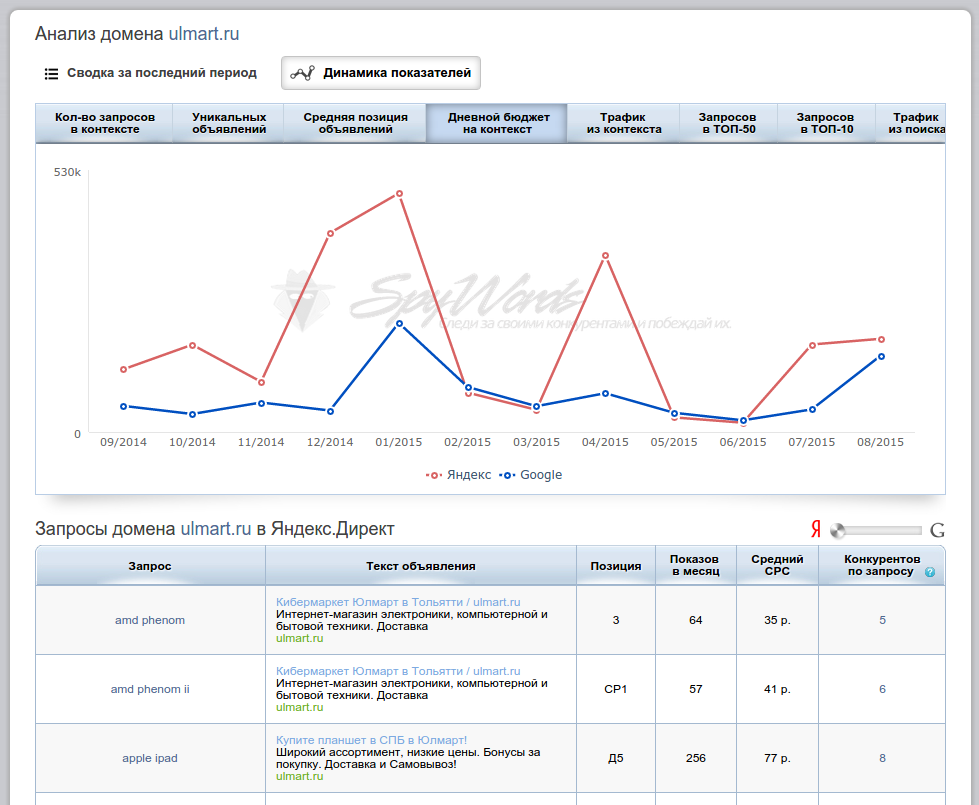Select the Средняя позиция объявлений tab
The height and width of the screenshot is (805, 979).
point(355,124)
